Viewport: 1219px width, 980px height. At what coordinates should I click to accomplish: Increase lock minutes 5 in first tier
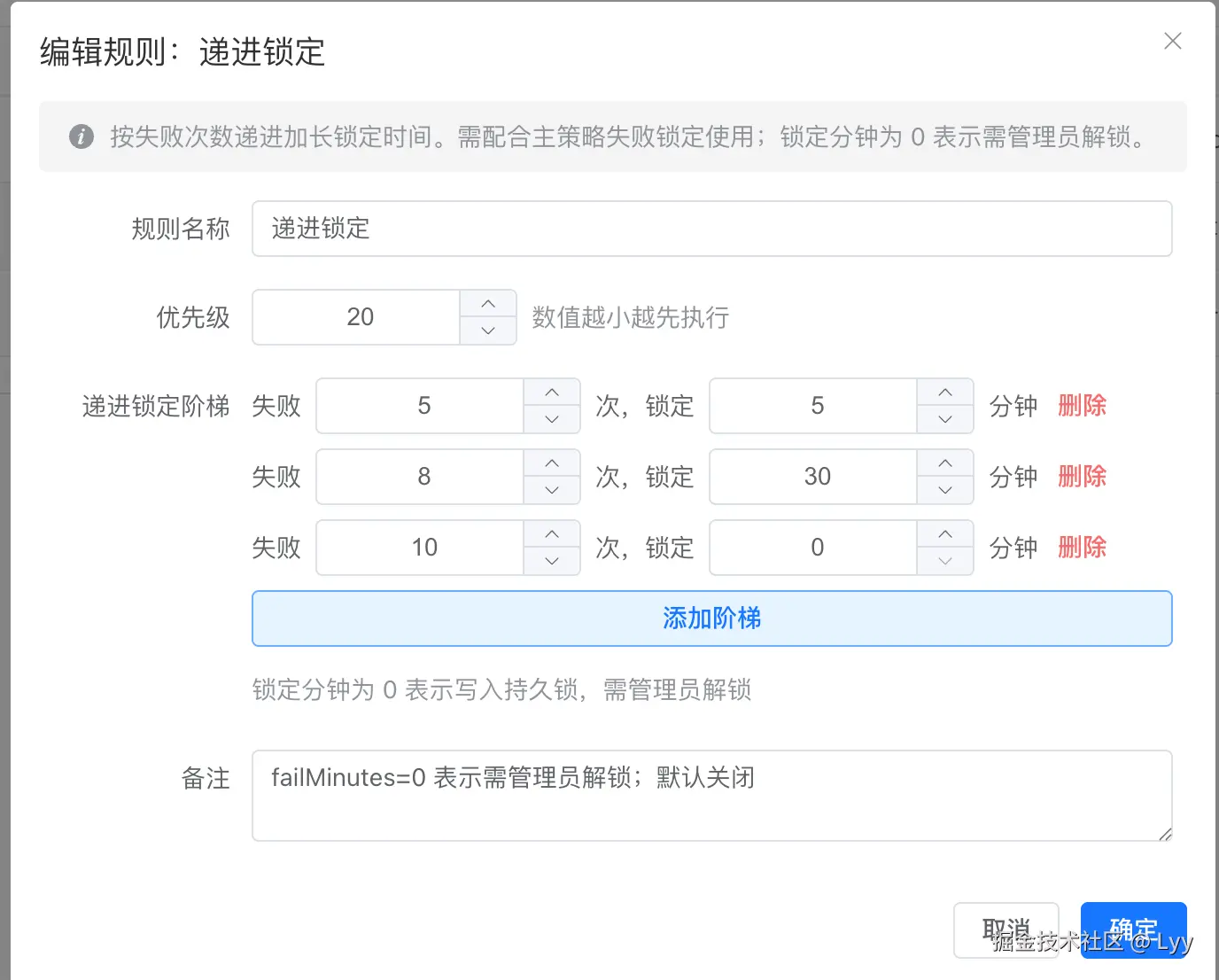point(945,393)
